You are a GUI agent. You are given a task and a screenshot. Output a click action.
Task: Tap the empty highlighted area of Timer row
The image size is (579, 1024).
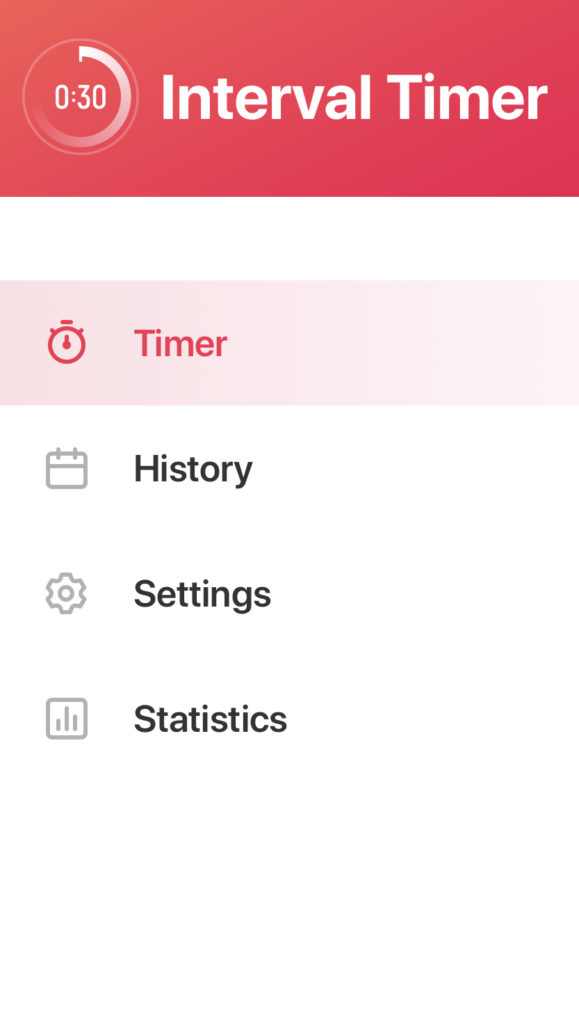tap(405, 342)
